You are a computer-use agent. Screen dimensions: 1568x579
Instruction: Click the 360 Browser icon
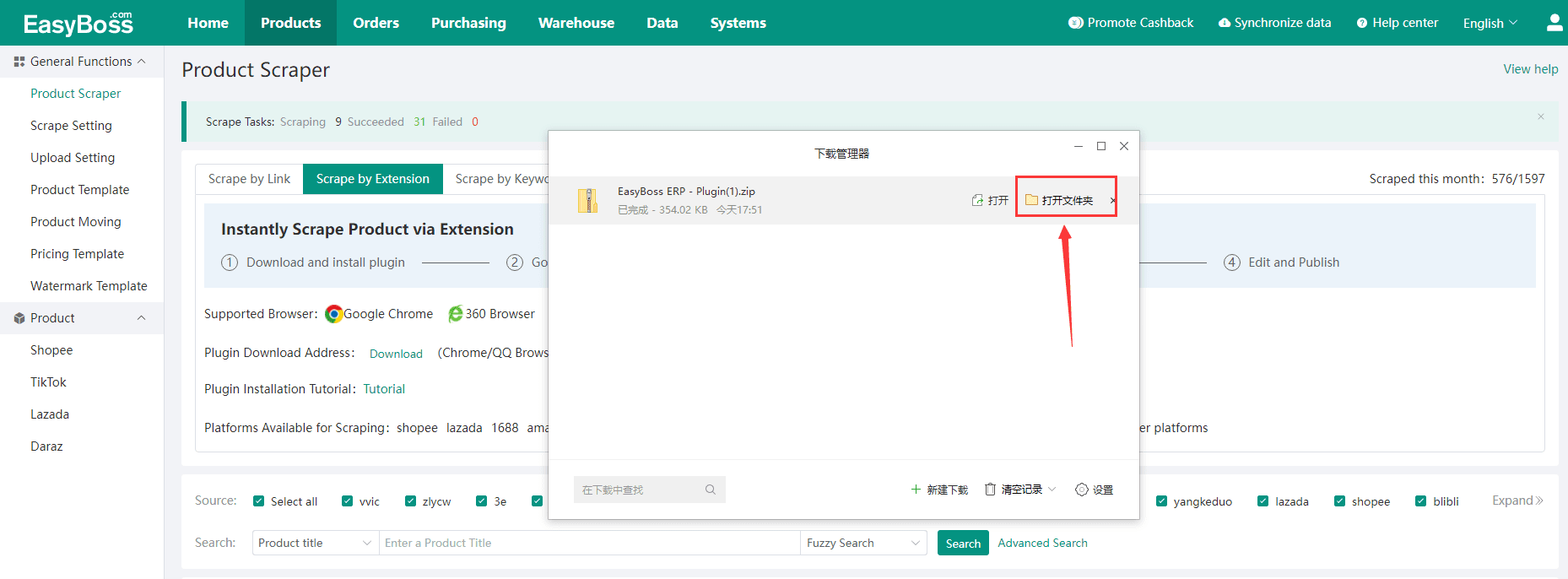[456, 314]
